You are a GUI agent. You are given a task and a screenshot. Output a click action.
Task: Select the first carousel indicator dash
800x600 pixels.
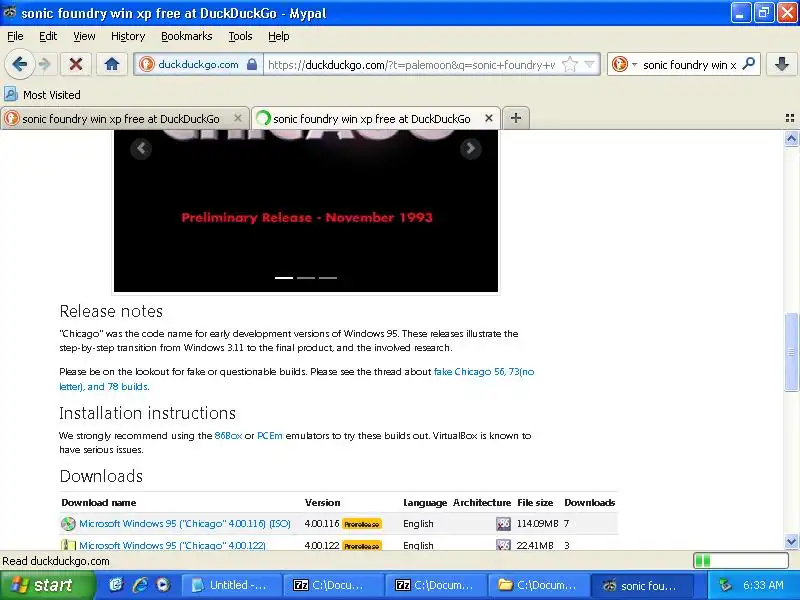click(x=284, y=278)
